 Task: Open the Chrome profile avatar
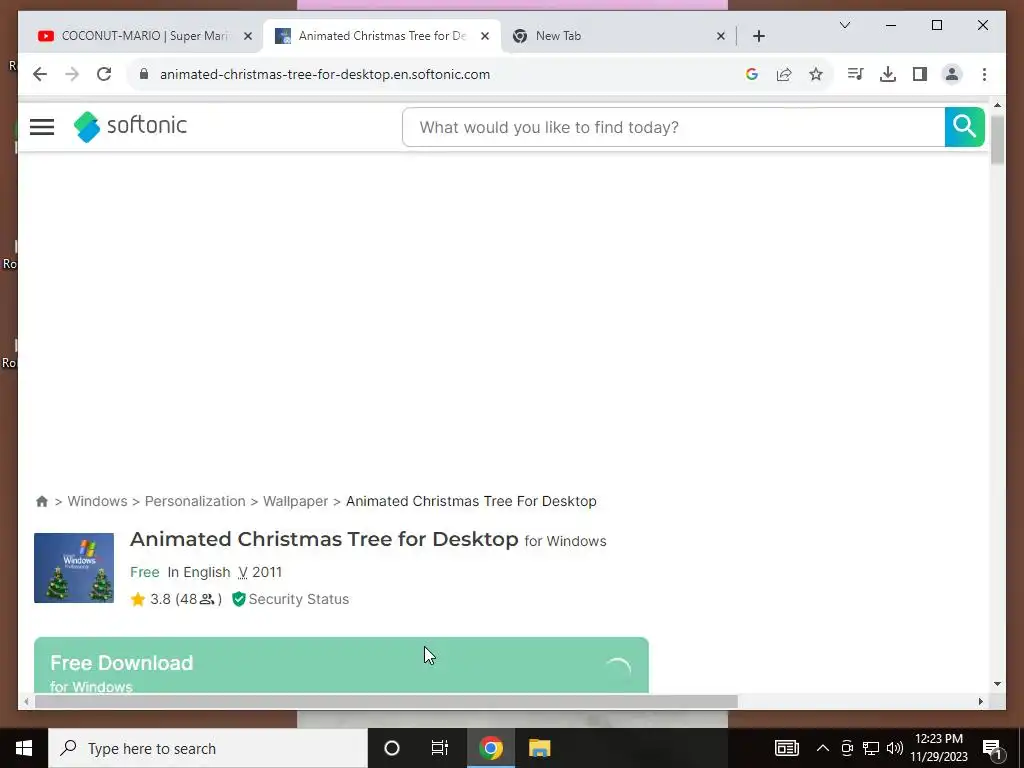[x=952, y=74]
